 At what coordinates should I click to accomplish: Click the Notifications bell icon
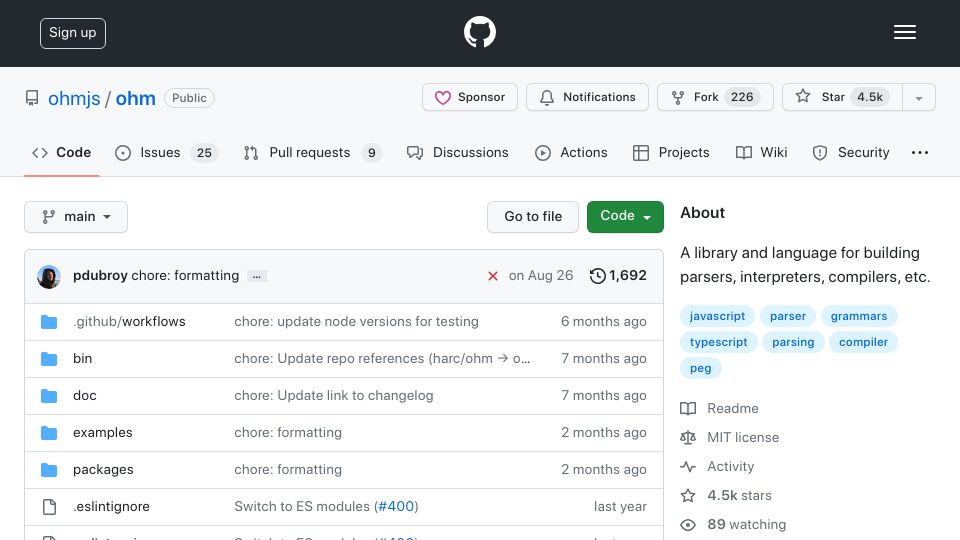pyautogui.click(x=547, y=97)
